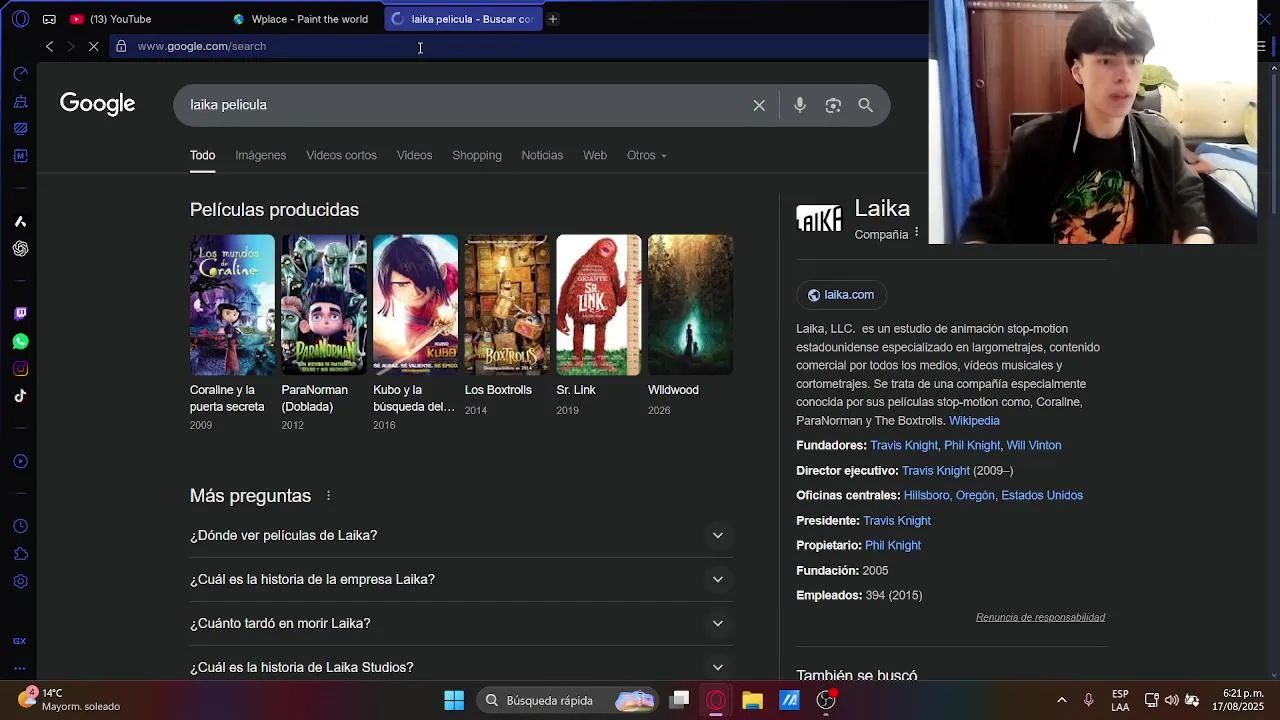This screenshot has width=1280, height=720.
Task: Open Will Vinton founder link
Action: [1034, 446]
